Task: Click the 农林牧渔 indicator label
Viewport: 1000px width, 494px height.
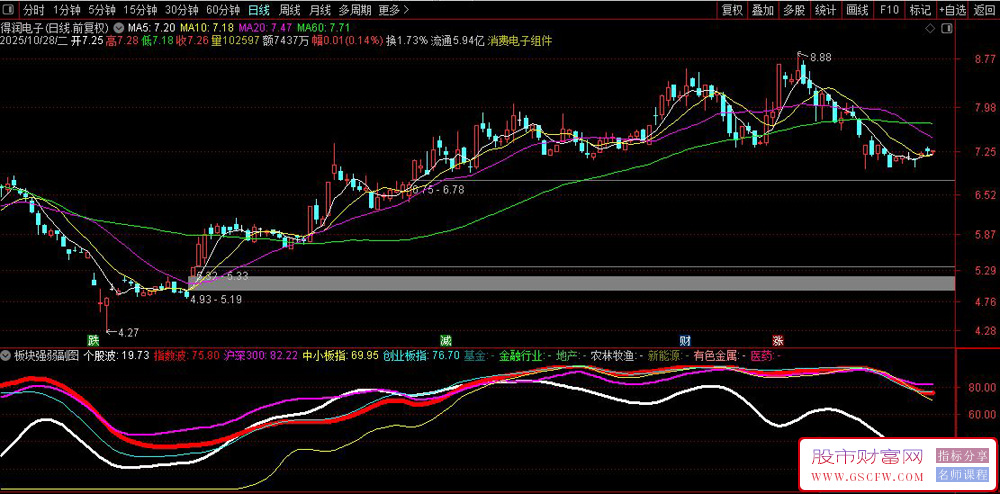Action: (612, 356)
